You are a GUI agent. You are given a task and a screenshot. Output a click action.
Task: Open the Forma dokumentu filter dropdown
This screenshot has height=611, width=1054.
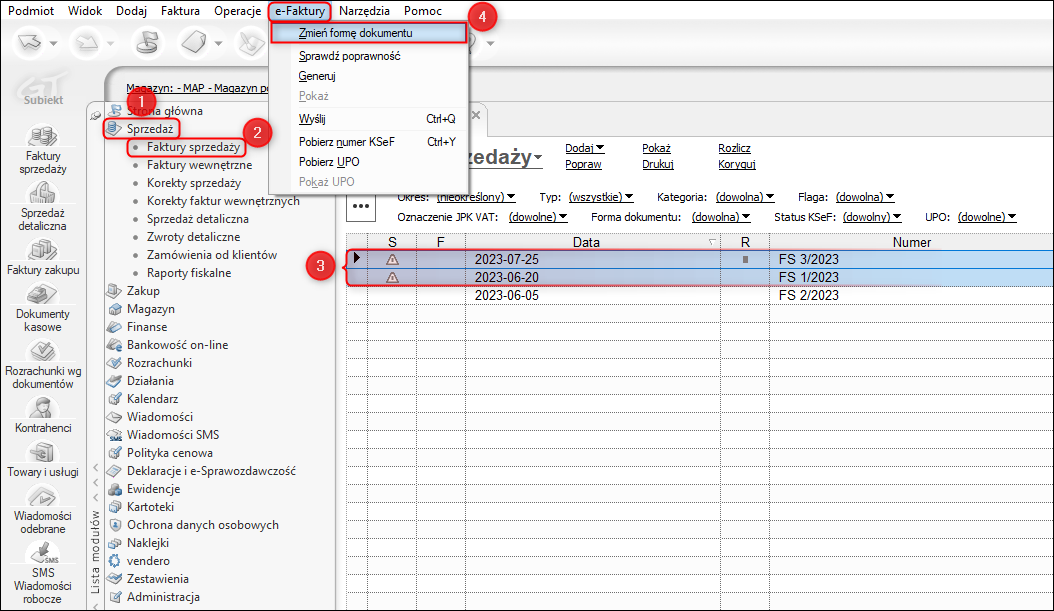click(720, 217)
